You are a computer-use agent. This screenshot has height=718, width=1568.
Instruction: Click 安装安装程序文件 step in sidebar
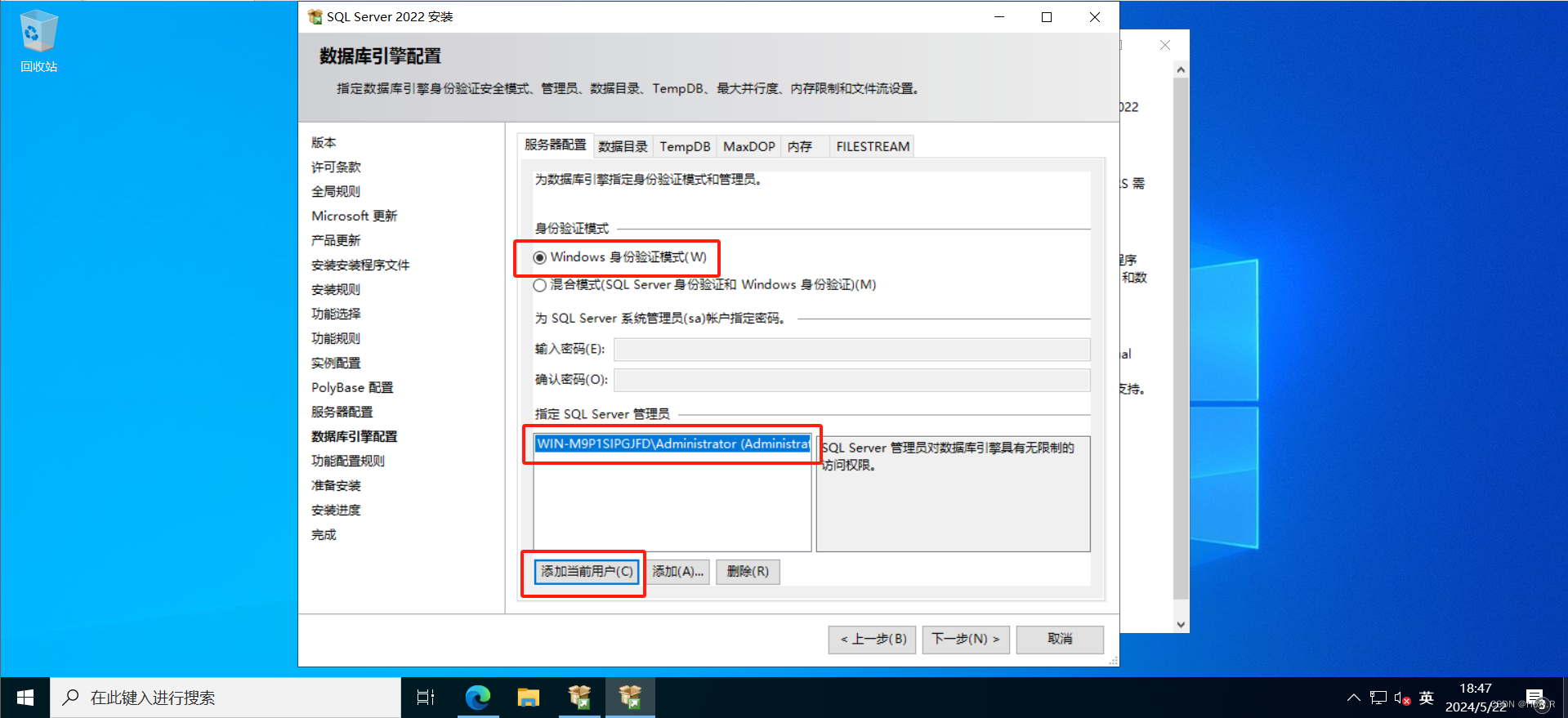point(360,265)
